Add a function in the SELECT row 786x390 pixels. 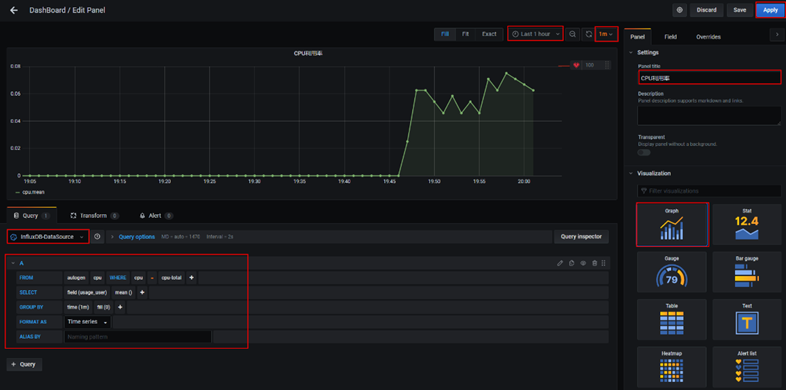coord(142,292)
